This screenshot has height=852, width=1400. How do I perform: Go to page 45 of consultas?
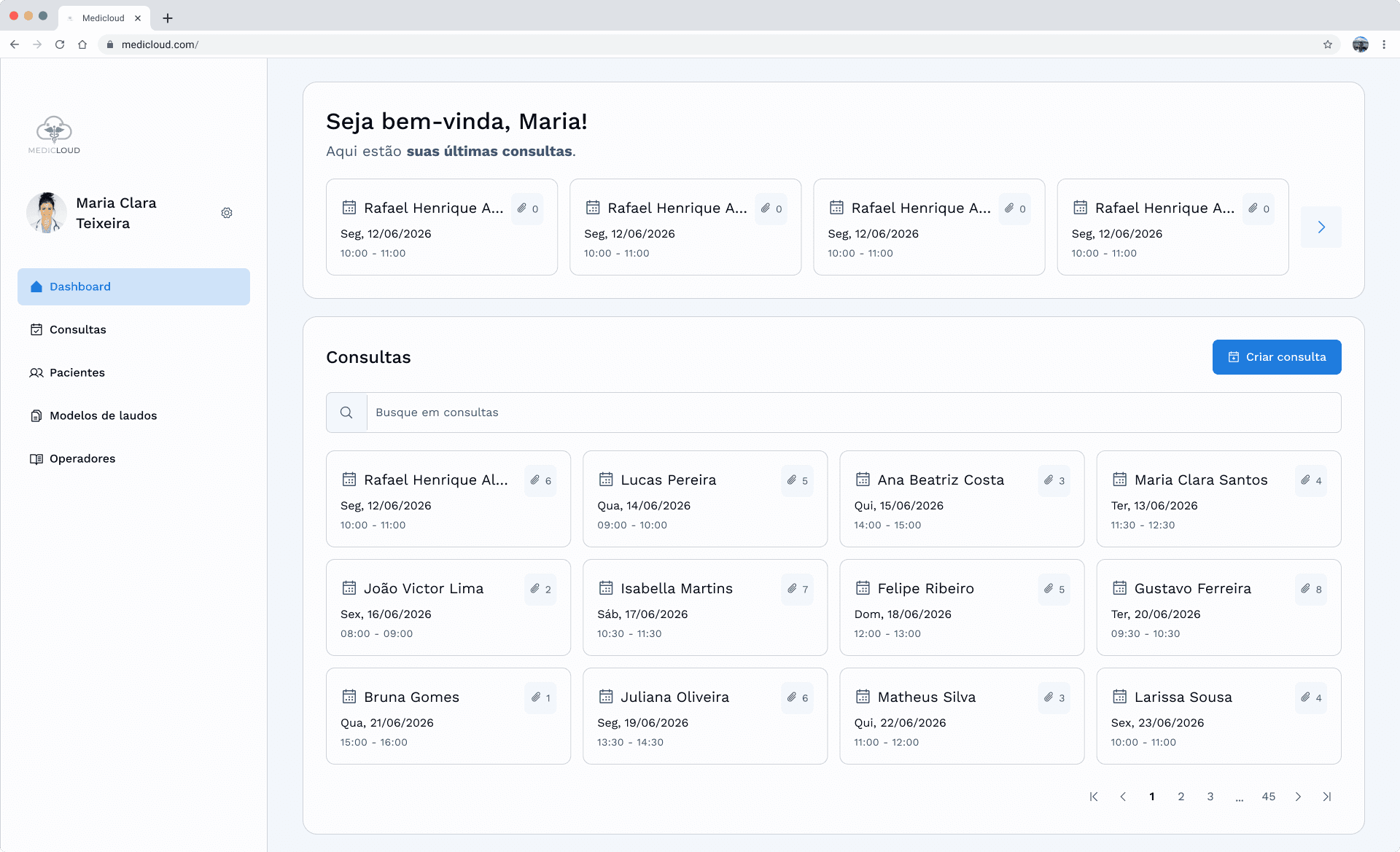point(1269,797)
